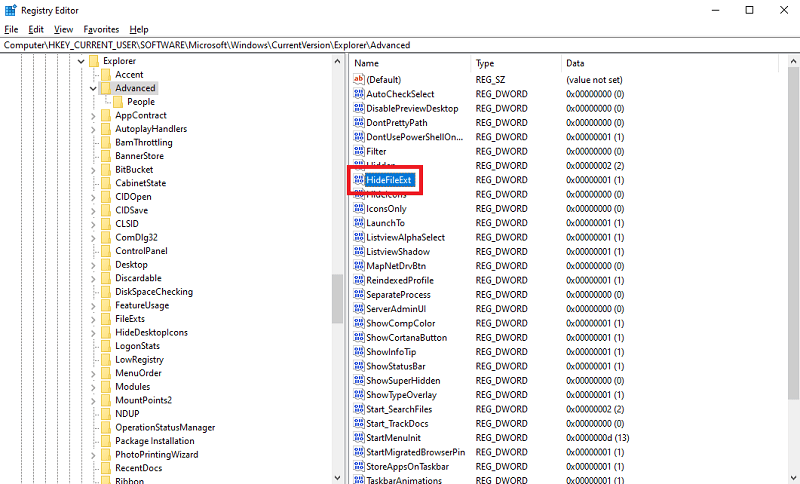
Task: Click the DWORD icon beside AutoCheckSelect
Action: click(x=358, y=94)
